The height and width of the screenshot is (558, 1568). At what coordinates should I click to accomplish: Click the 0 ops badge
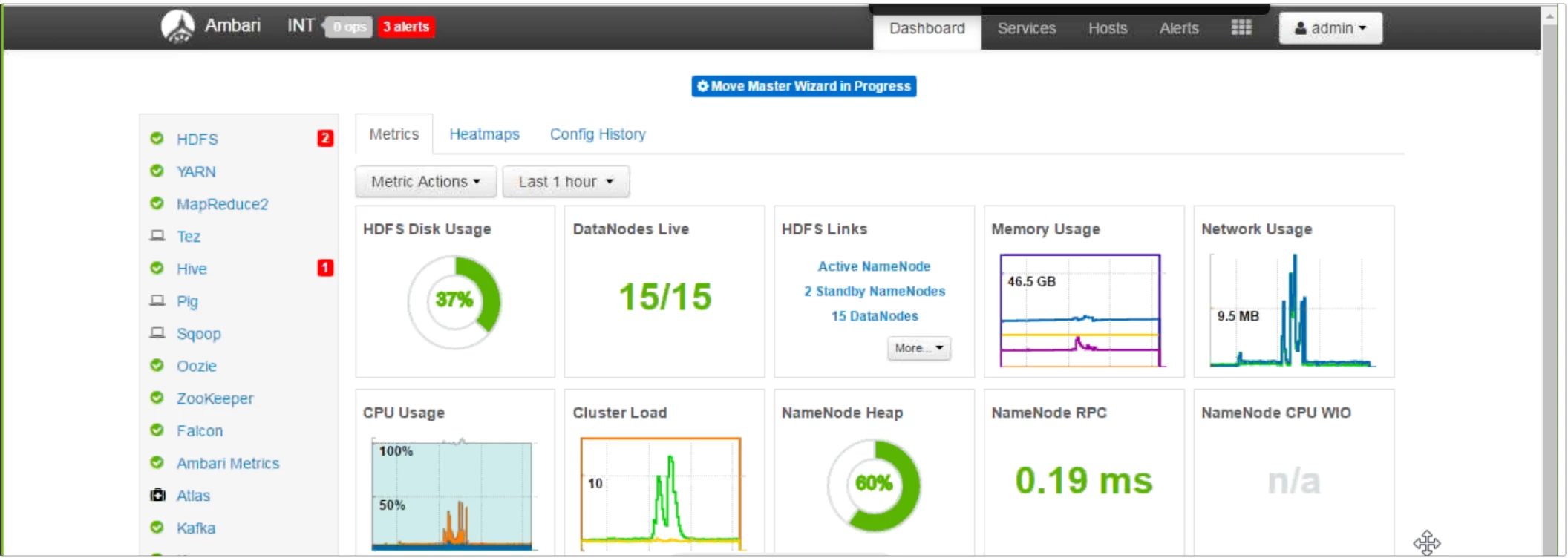pos(349,27)
